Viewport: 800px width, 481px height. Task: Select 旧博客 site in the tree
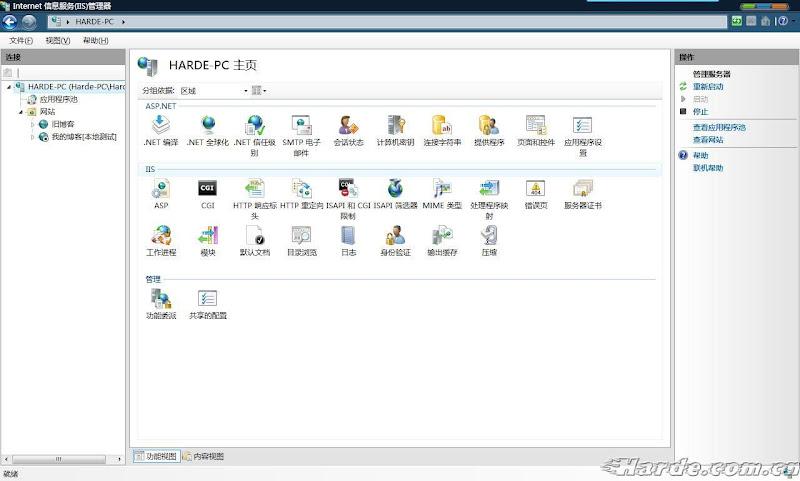coord(63,124)
